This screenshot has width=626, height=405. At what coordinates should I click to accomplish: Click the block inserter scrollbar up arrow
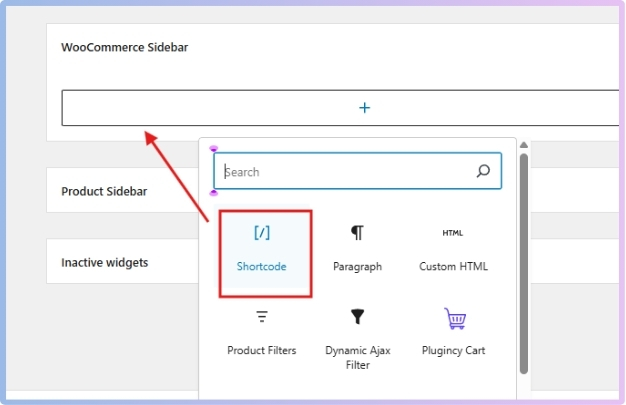(524, 145)
